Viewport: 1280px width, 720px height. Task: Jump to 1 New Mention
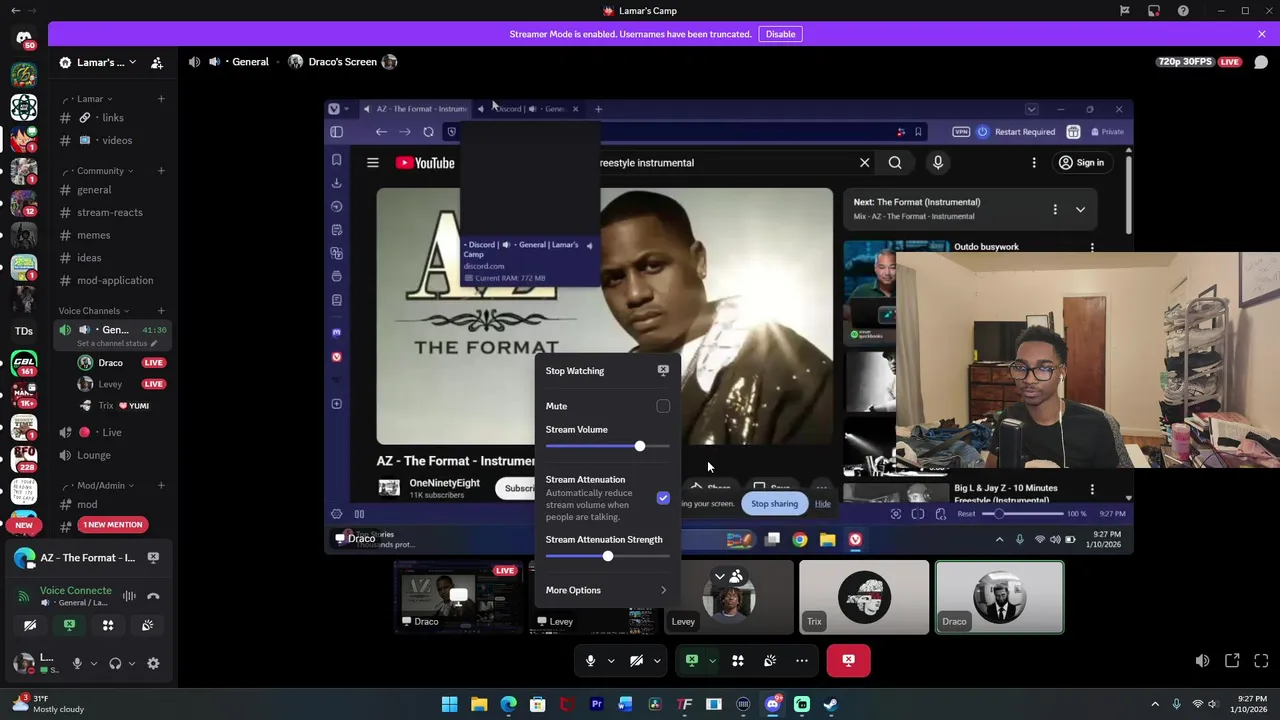(113, 525)
